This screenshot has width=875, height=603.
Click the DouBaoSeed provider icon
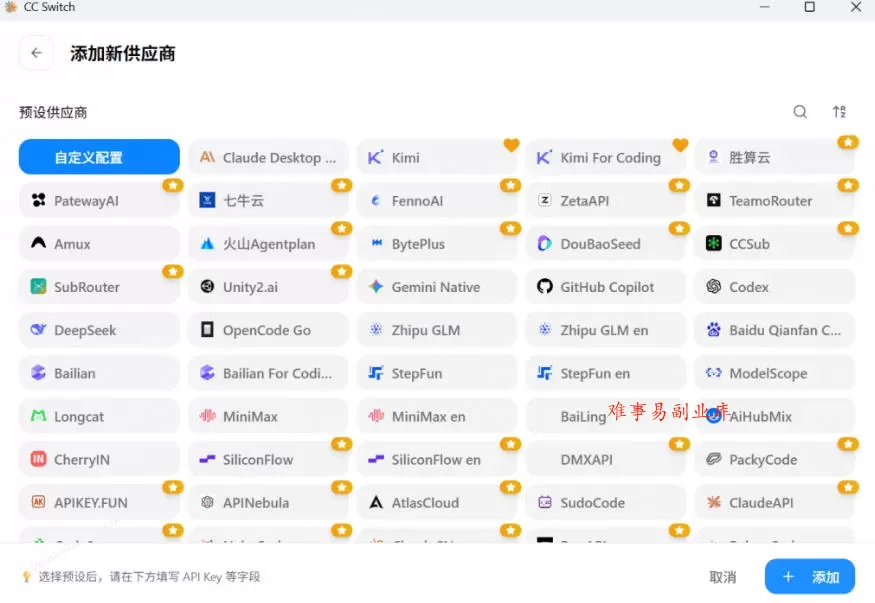(545, 243)
